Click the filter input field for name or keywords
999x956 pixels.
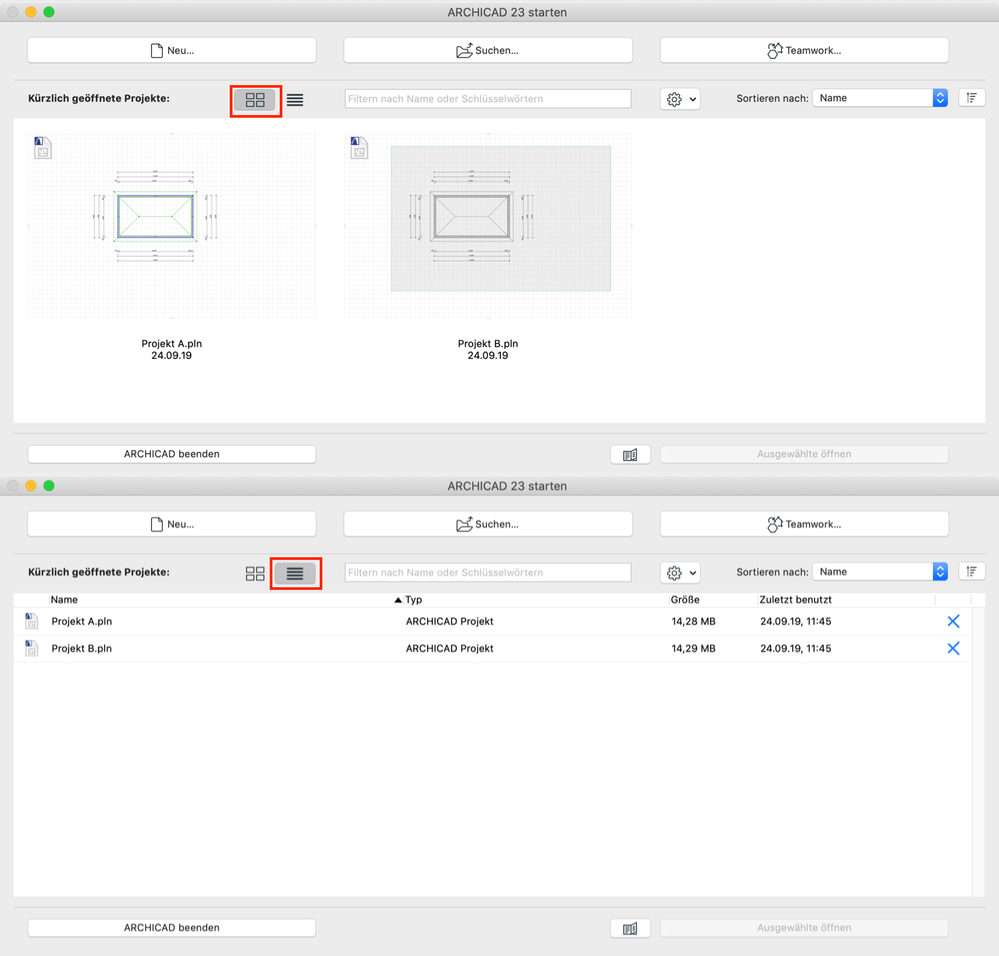487,98
